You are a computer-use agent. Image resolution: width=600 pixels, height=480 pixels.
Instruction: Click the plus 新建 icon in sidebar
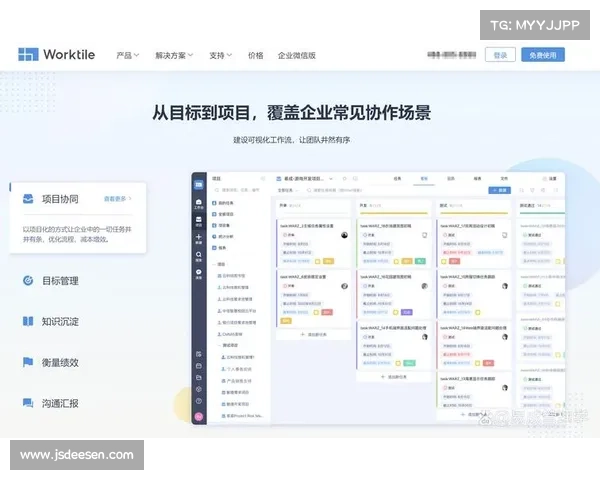point(199,239)
